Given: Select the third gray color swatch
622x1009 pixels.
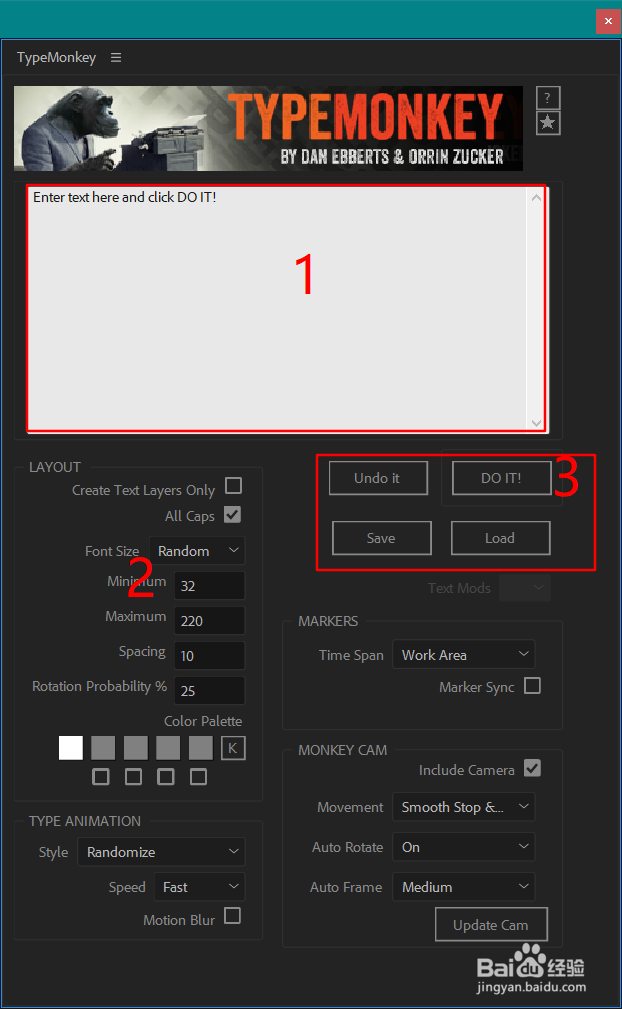Looking at the screenshot, I should [136, 748].
